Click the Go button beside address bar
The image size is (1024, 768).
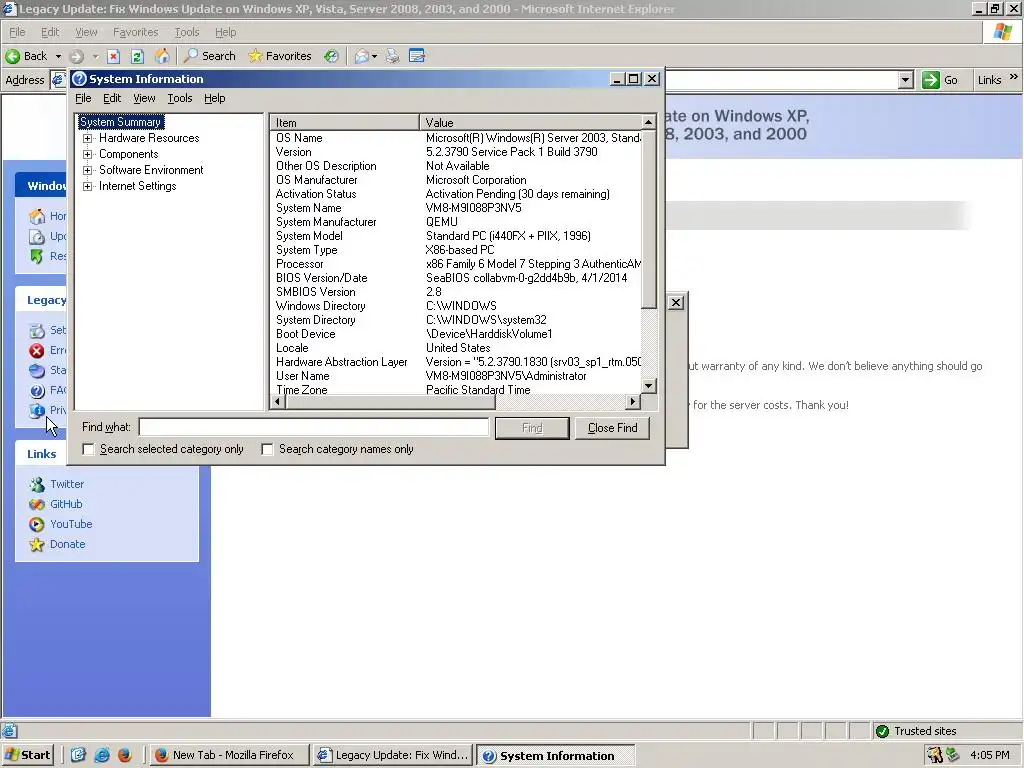click(940, 80)
